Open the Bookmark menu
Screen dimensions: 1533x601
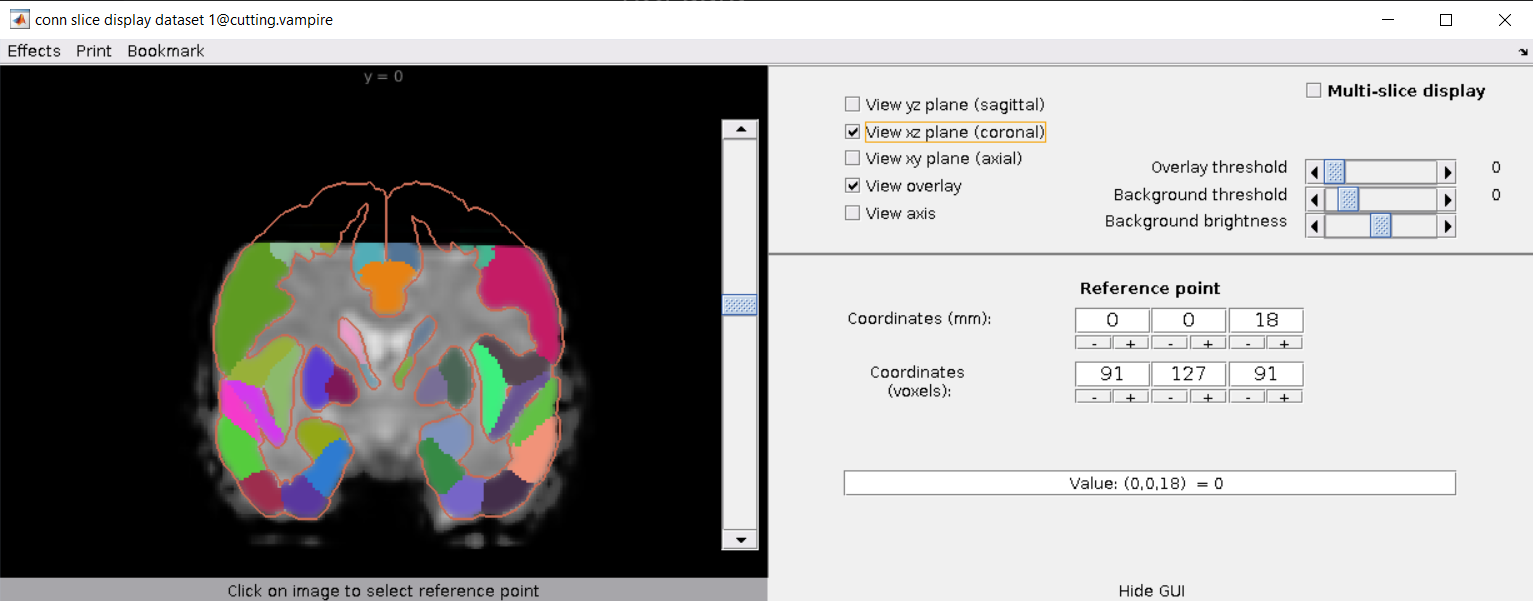[166, 51]
